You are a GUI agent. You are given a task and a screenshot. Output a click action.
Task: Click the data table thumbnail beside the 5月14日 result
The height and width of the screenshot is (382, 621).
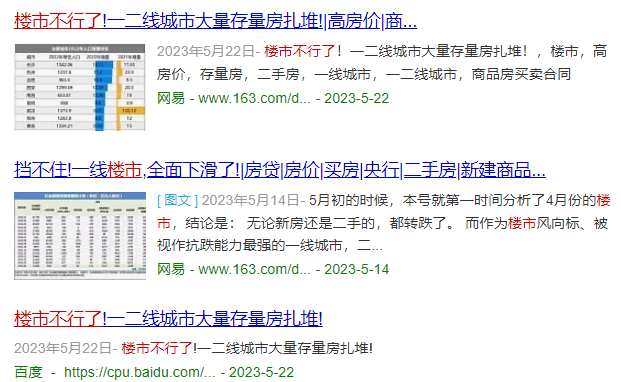pos(80,236)
